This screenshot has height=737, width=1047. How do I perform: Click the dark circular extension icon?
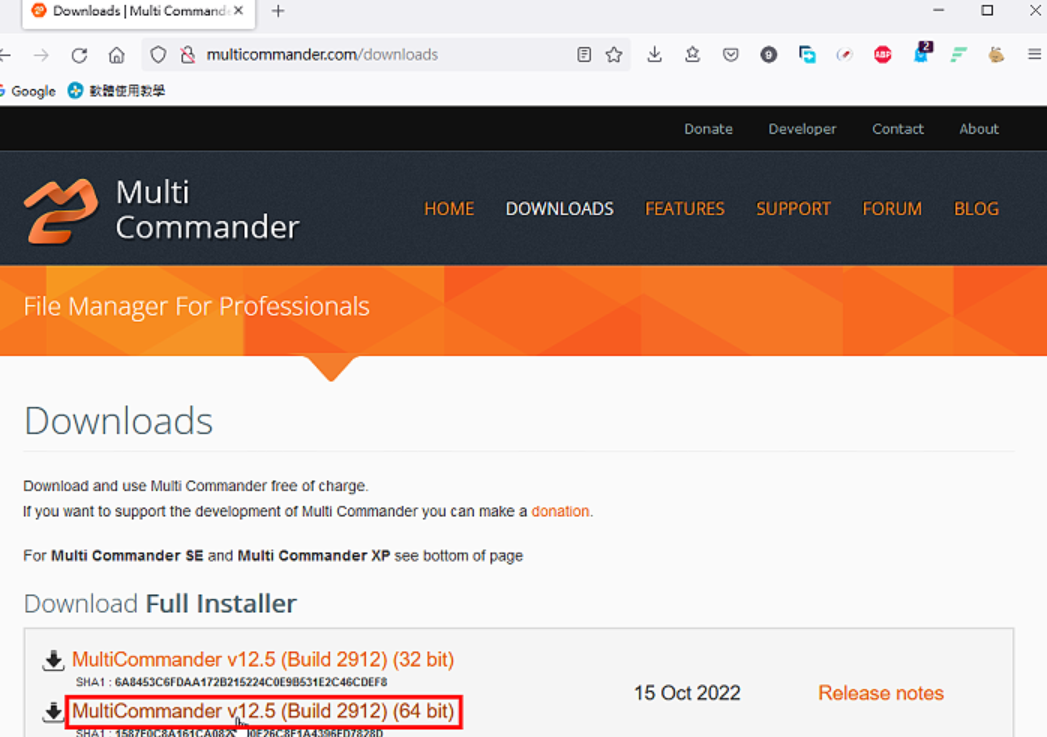coord(769,55)
